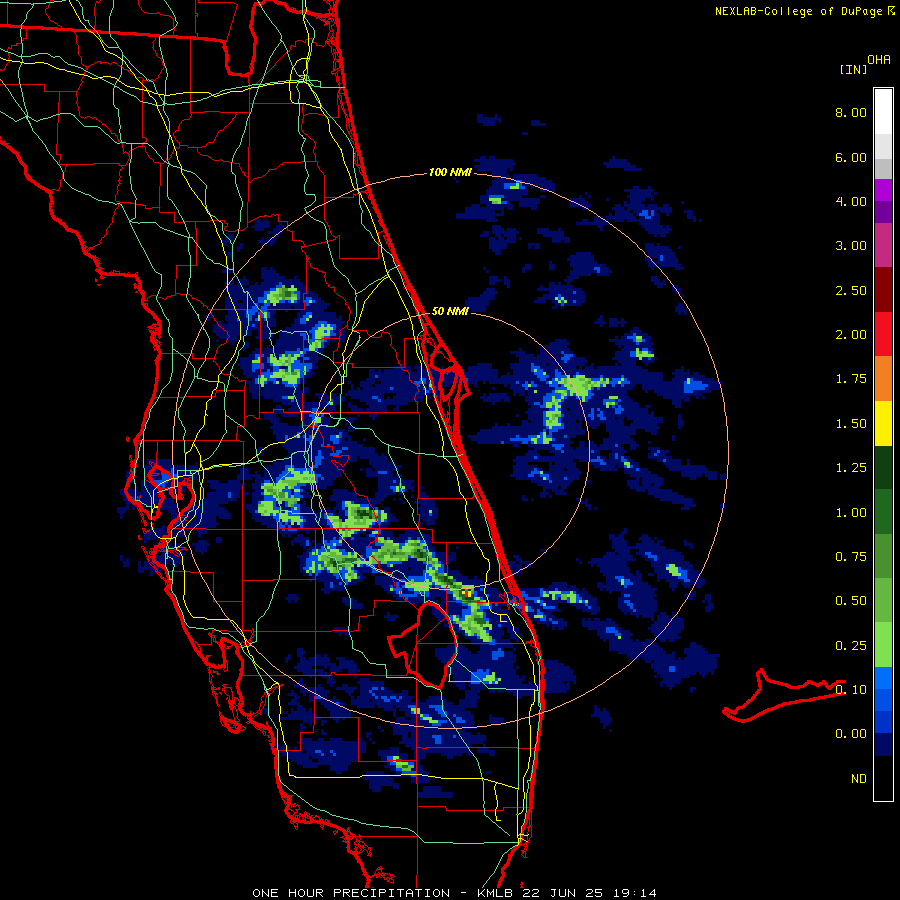The height and width of the screenshot is (900, 900).
Task: Click the KMLB radar site identifier
Action: [495, 893]
